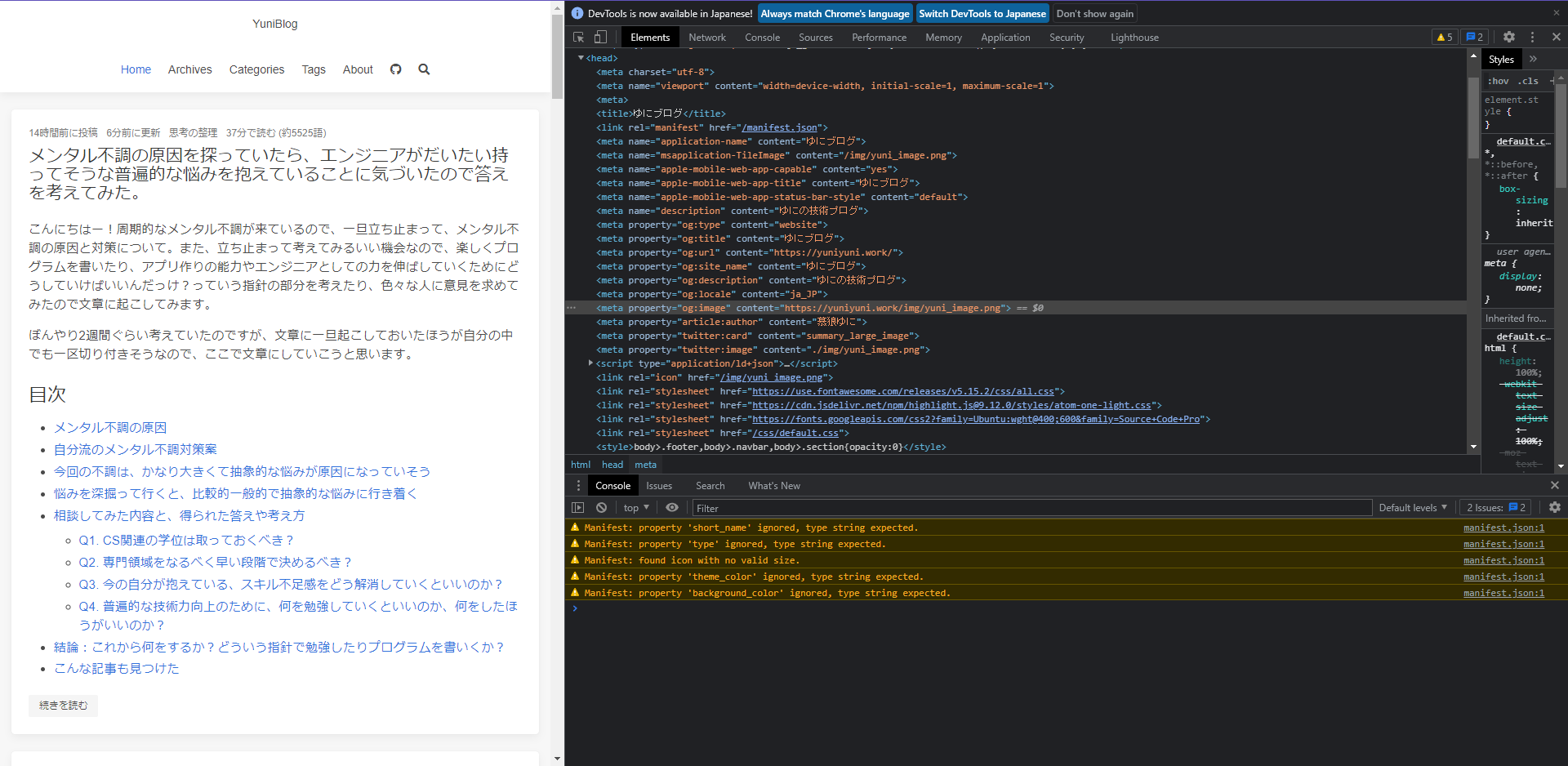Switch to the Security tab

tap(1067, 37)
